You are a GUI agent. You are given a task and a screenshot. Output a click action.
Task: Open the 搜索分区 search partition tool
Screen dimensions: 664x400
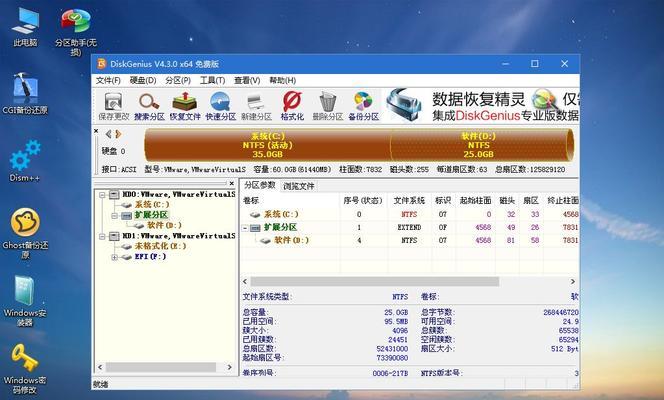tap(149, 106)
